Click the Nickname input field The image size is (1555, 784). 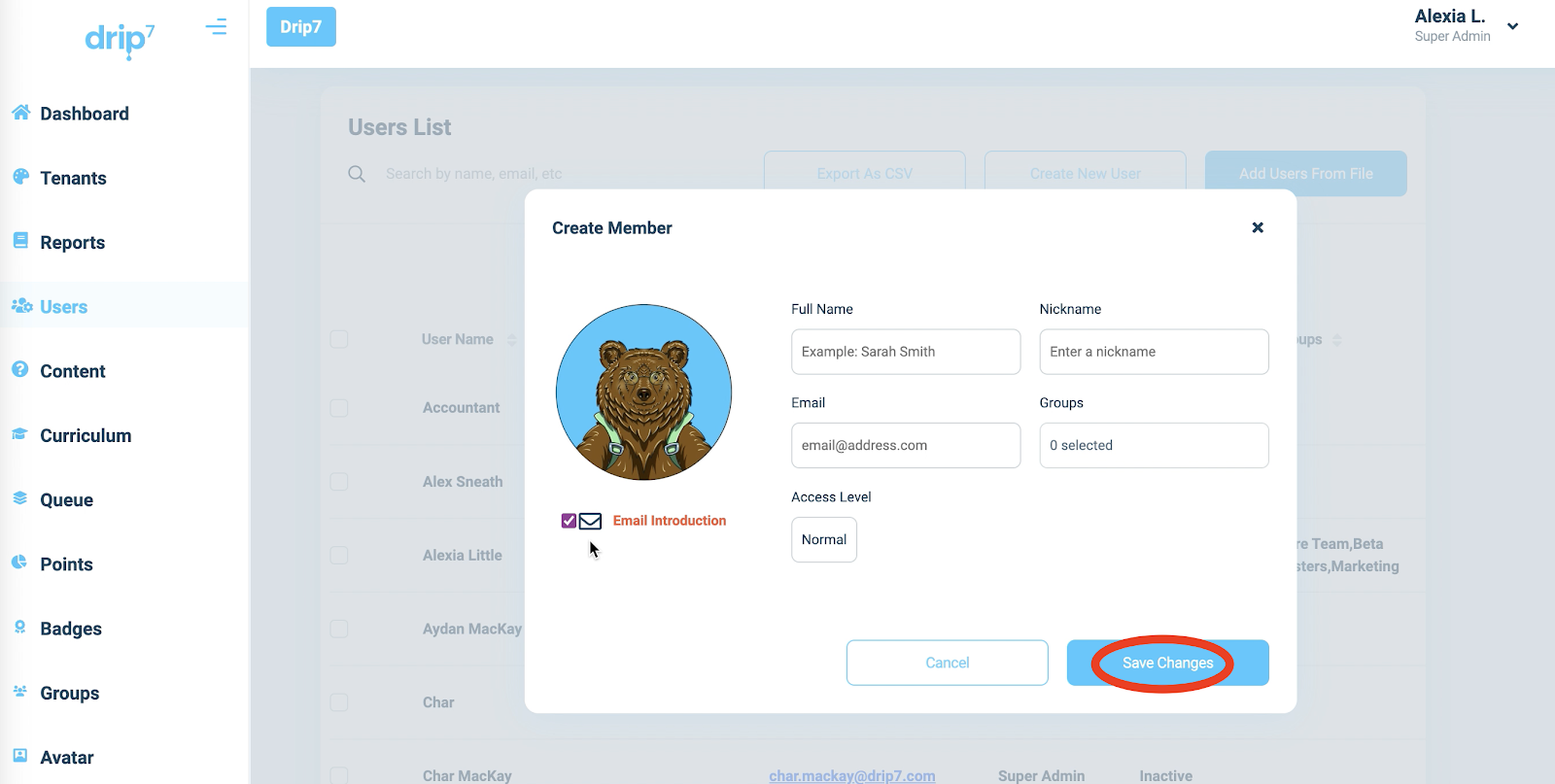pyautogui.click(x=1154, y=352)
